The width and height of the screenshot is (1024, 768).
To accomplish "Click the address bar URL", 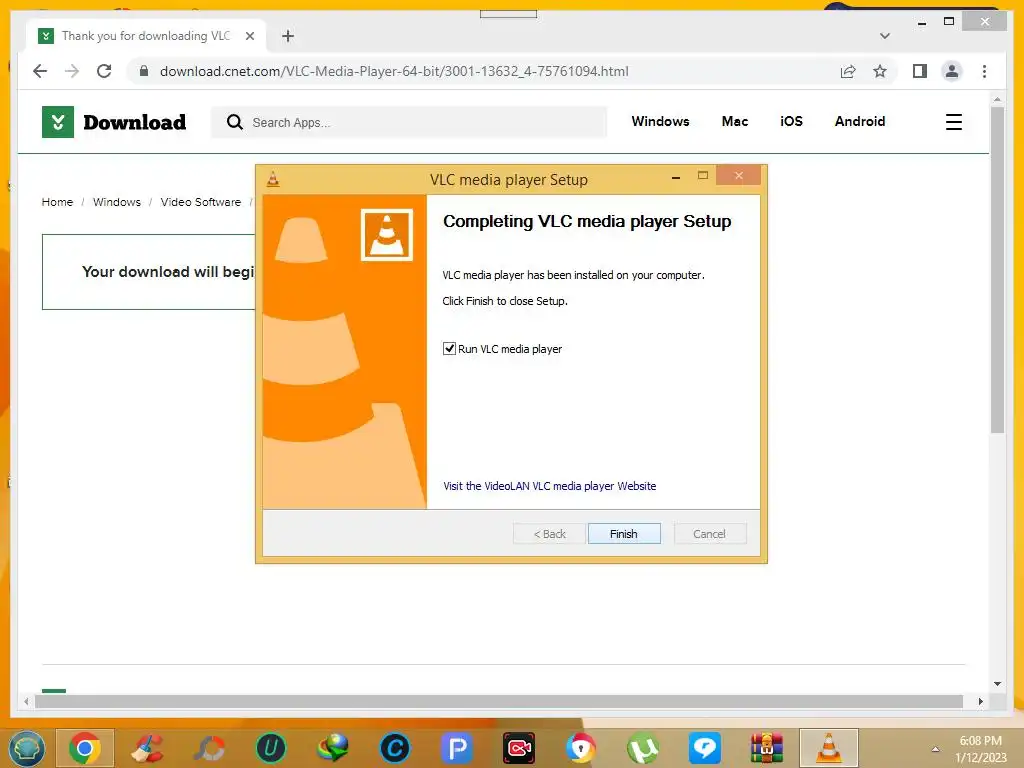I will pyautogui.click(x=394, y=71).
